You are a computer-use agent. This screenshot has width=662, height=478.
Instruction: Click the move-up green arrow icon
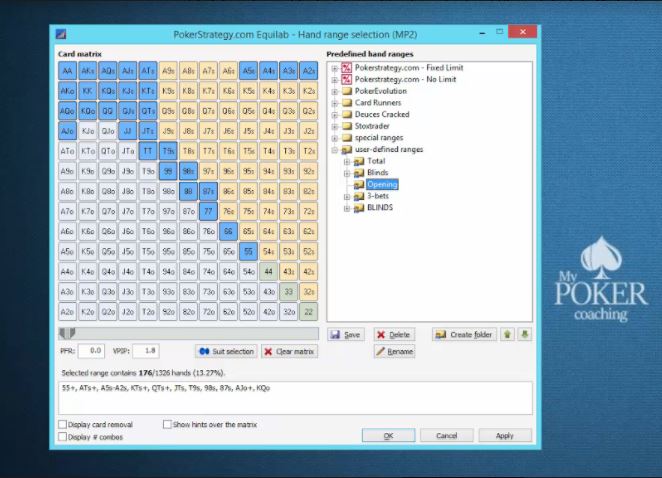pyautogui.click(x=507, y=334)
